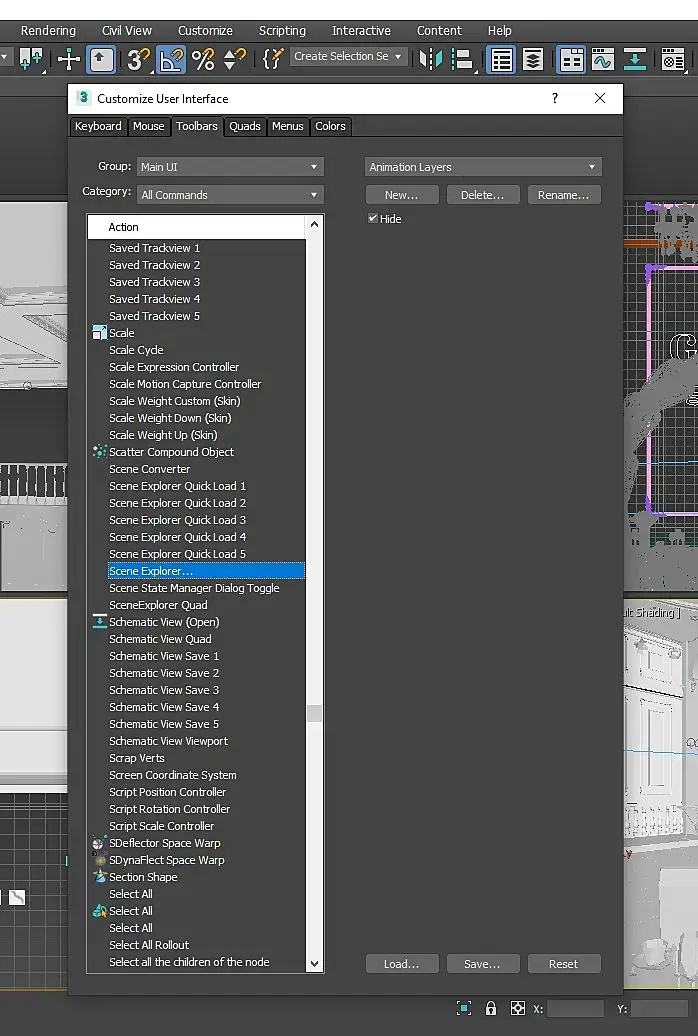Toggle Percent Snap icon
The image size is (698, 1036).
tap(203, 59)
